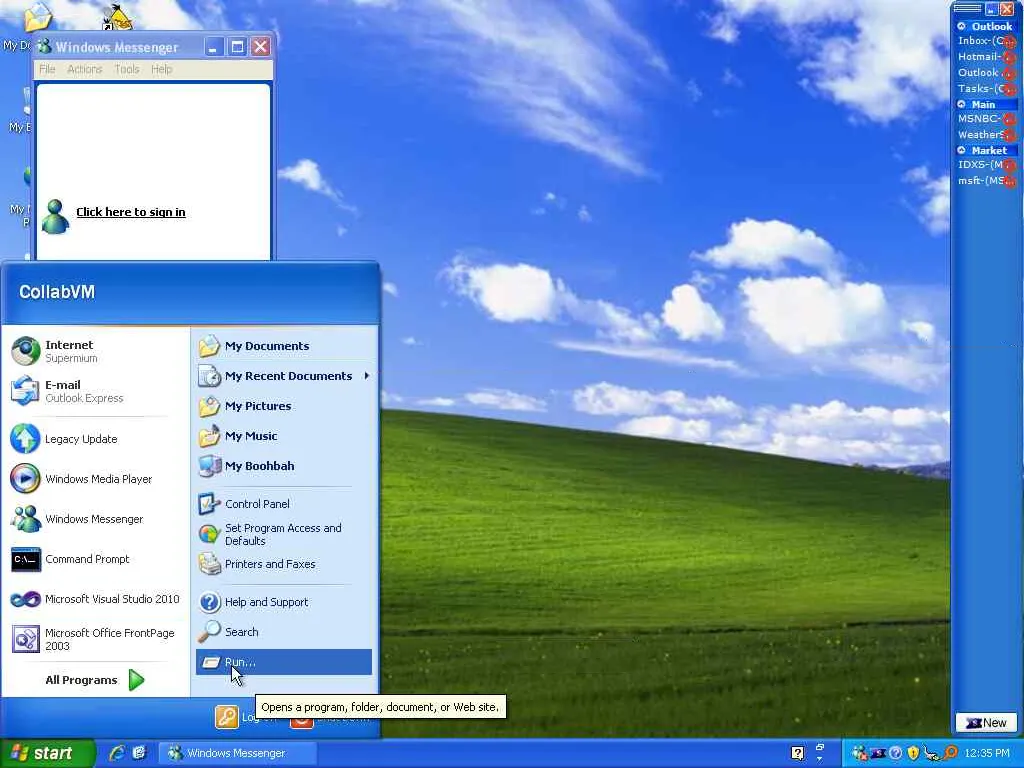Open My Music folder

(283, 436)
